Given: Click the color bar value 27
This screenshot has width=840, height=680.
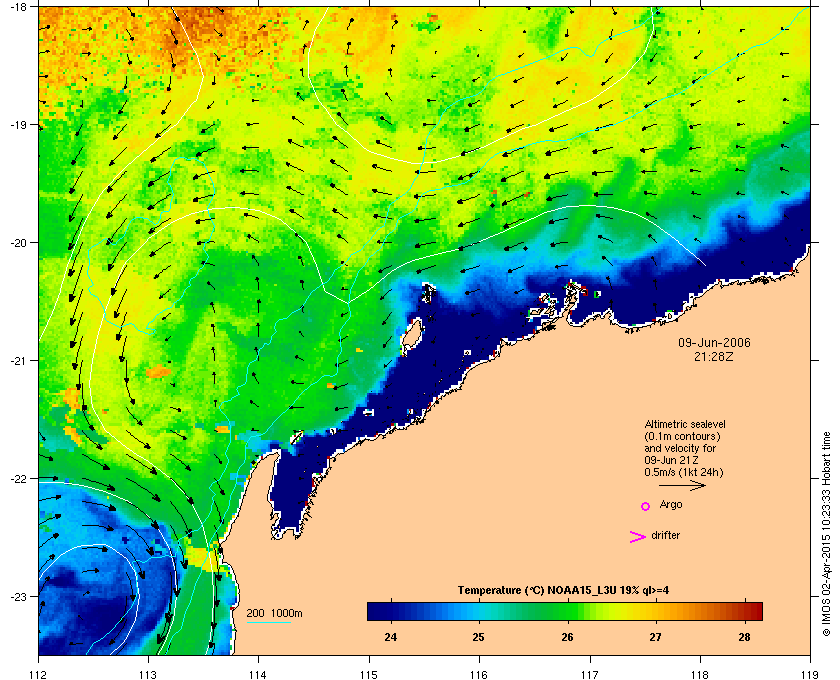Looking at the screenshot, I should coord(655,637).
